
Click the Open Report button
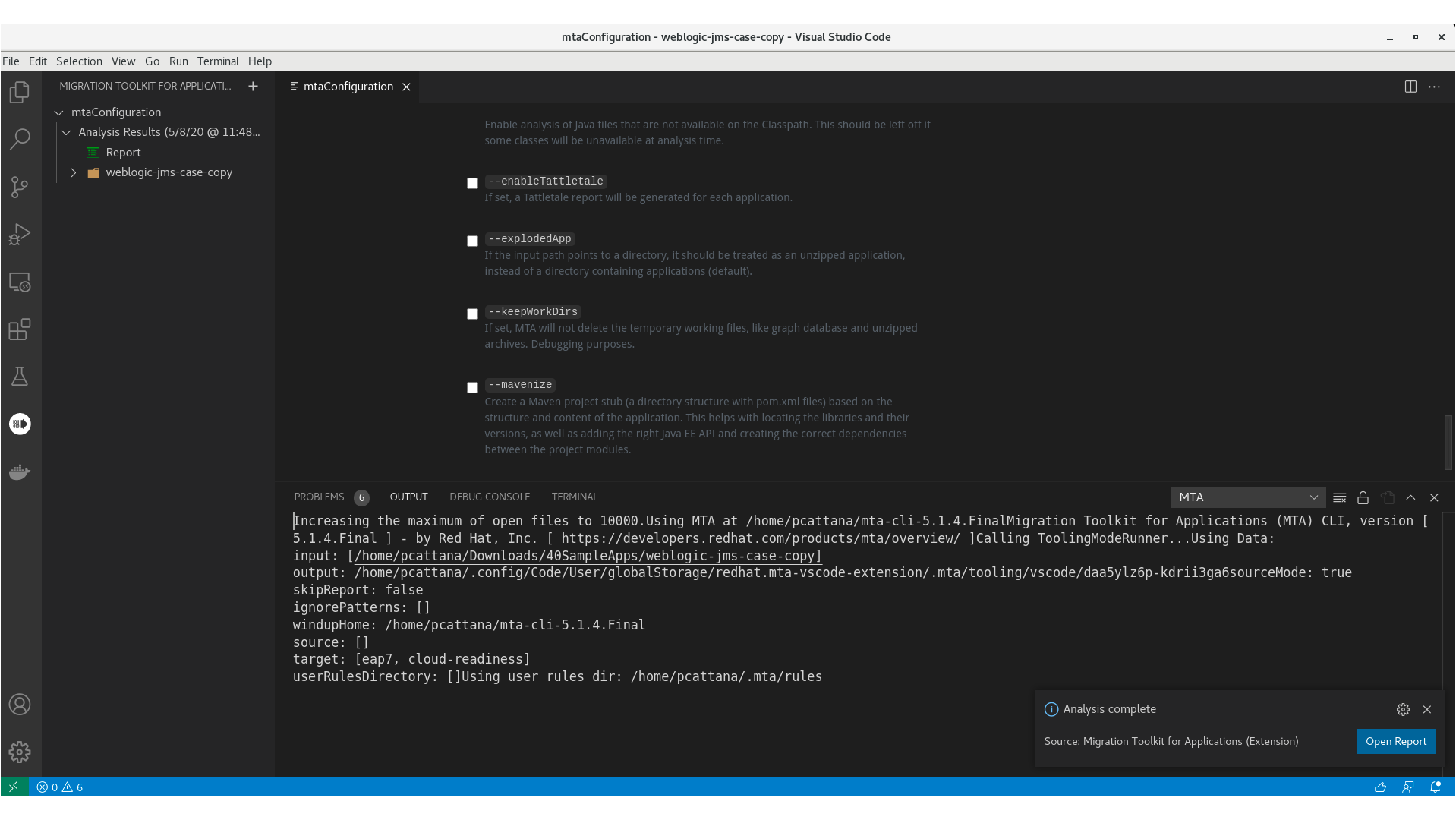(x=1396, y=742)
